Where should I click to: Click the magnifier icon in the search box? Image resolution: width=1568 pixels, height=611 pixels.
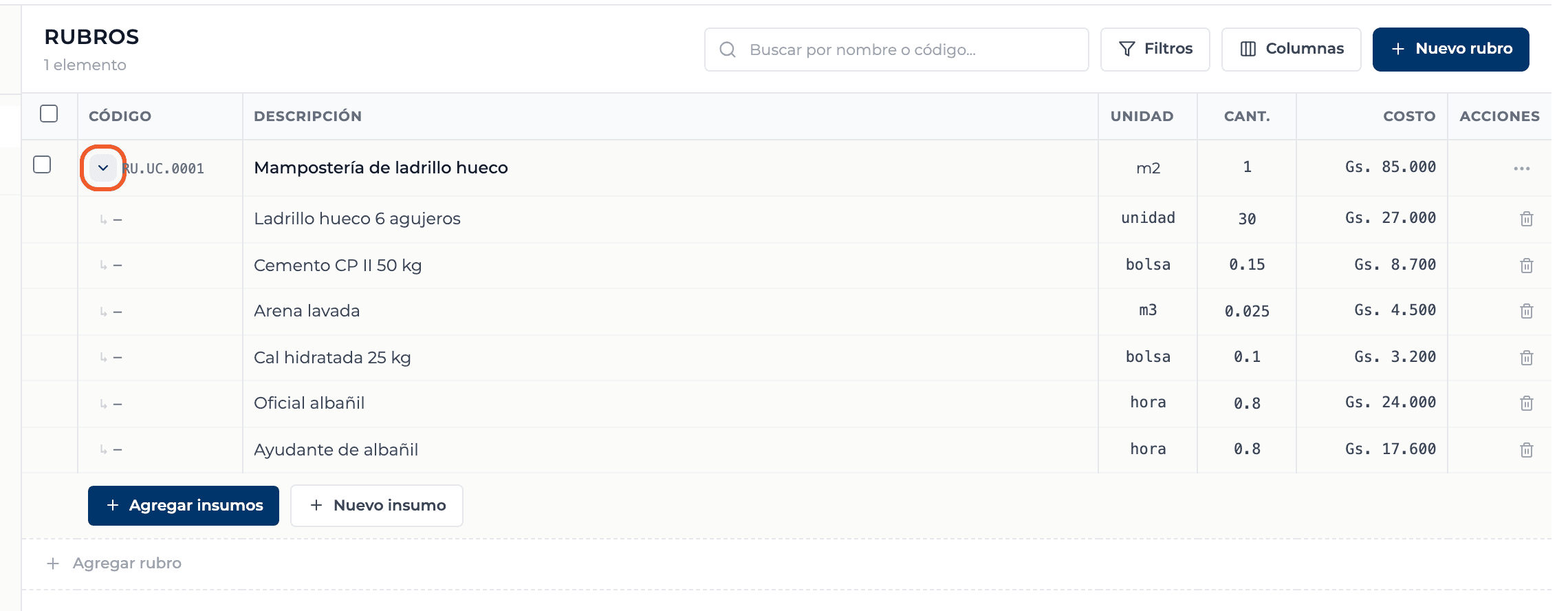728,50
